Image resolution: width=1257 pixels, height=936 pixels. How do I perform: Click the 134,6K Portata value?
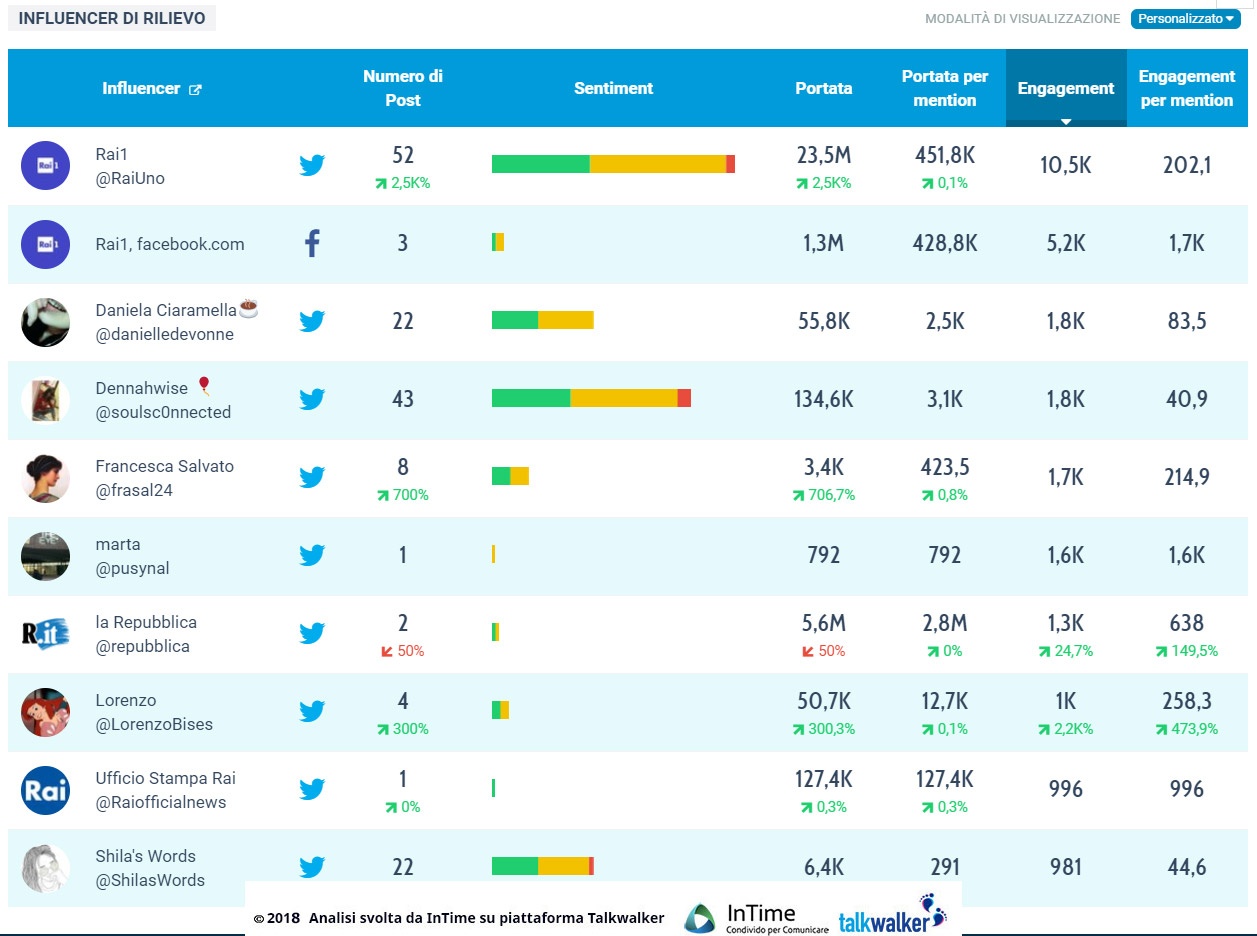point(824,399)
